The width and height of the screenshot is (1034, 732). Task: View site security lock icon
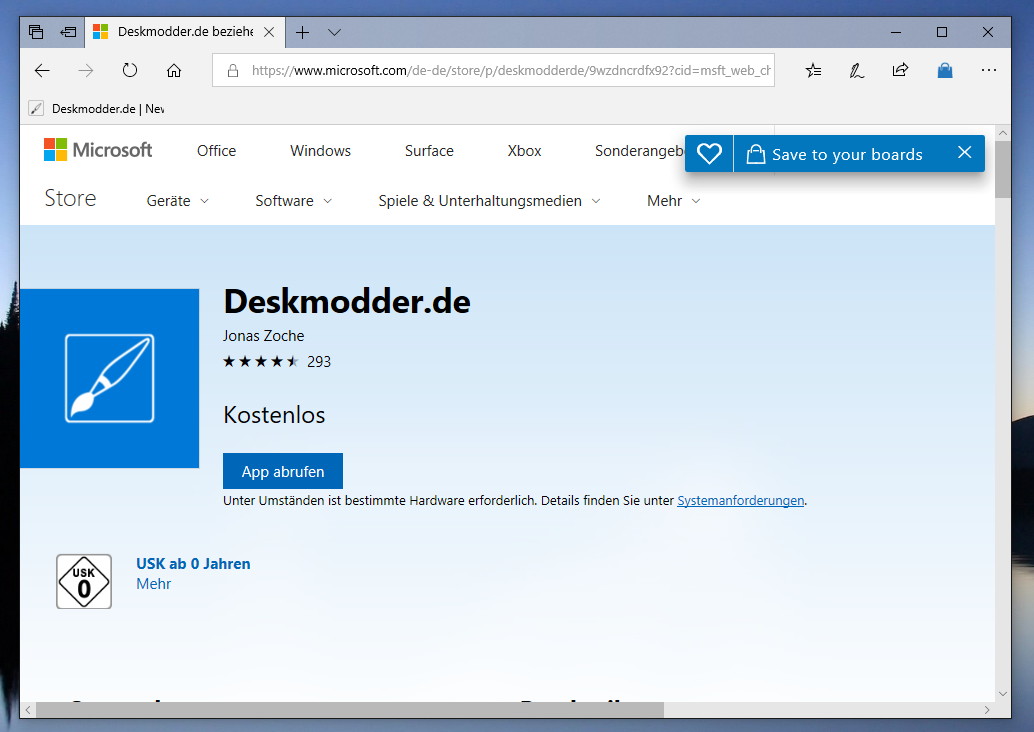pyautogui.click(x=233, y=71)
